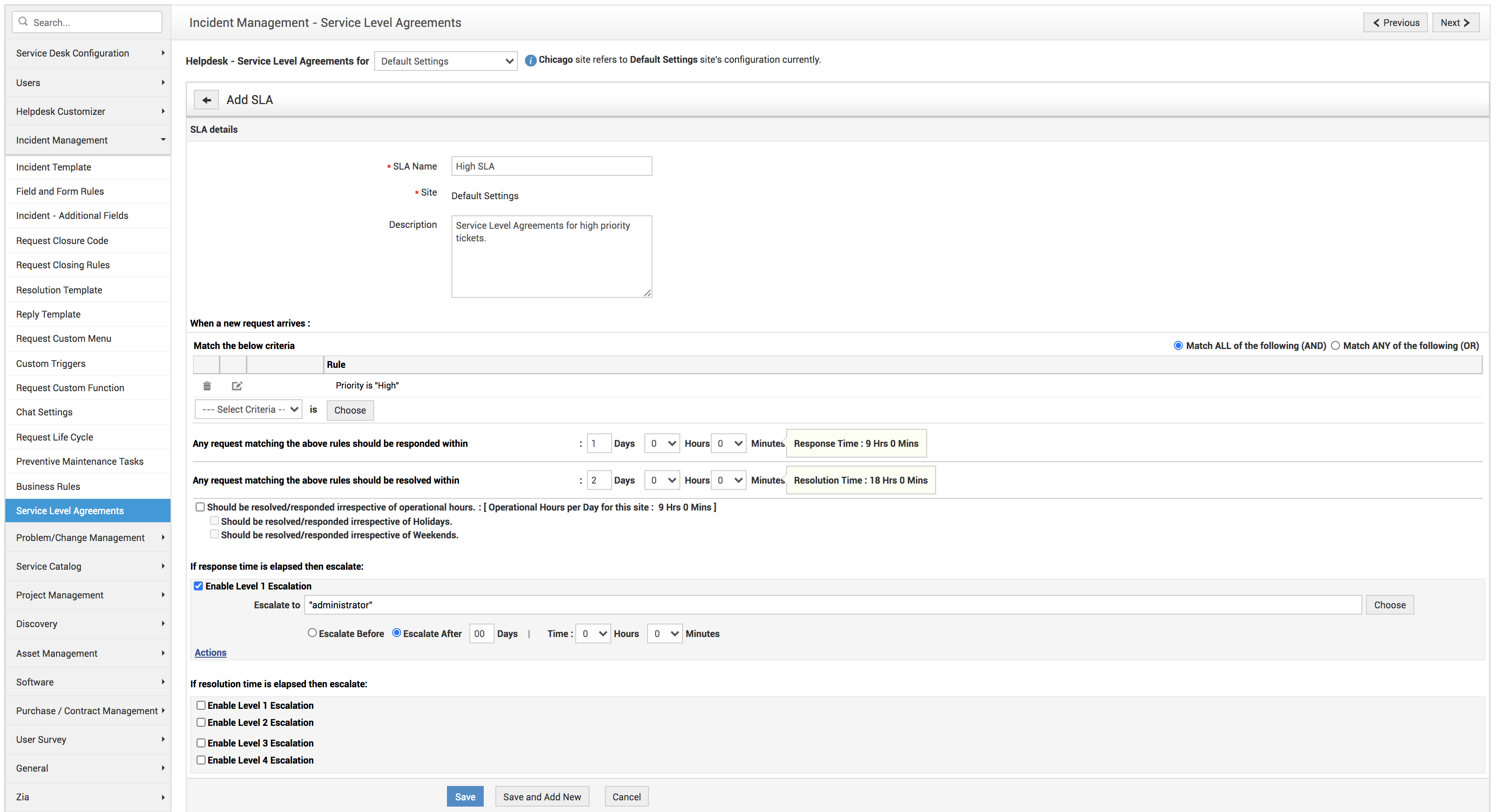Enable irrespective of operational hours checkbox
The image size is (1497, 812).
pyautogui.click(x=201, y=507)
